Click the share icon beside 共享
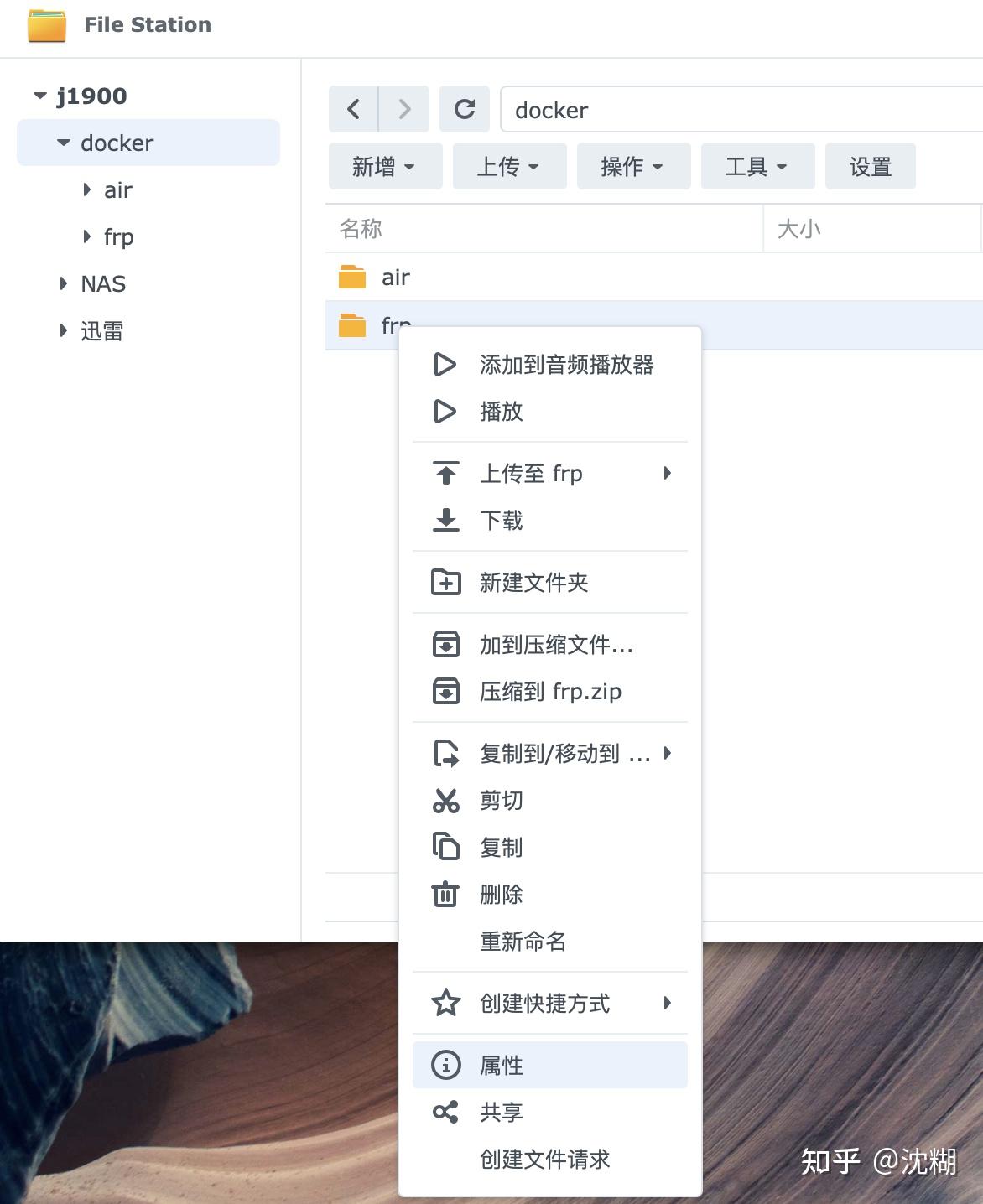The image size is (983, 1204). coord(445,1112)
